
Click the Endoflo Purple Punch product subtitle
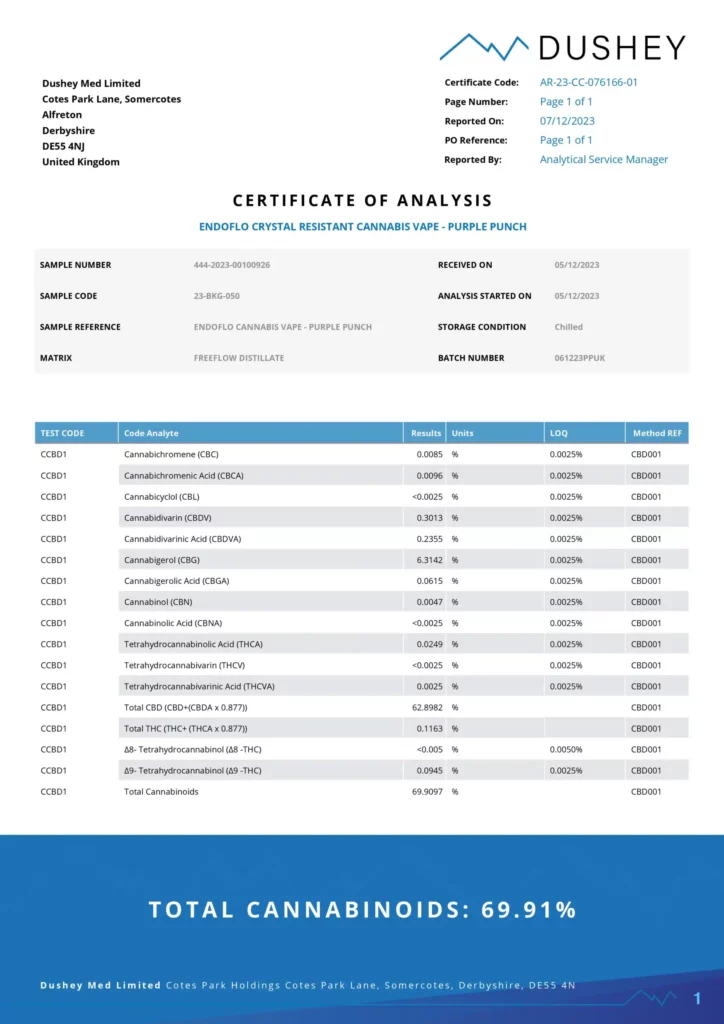[362, 227]
